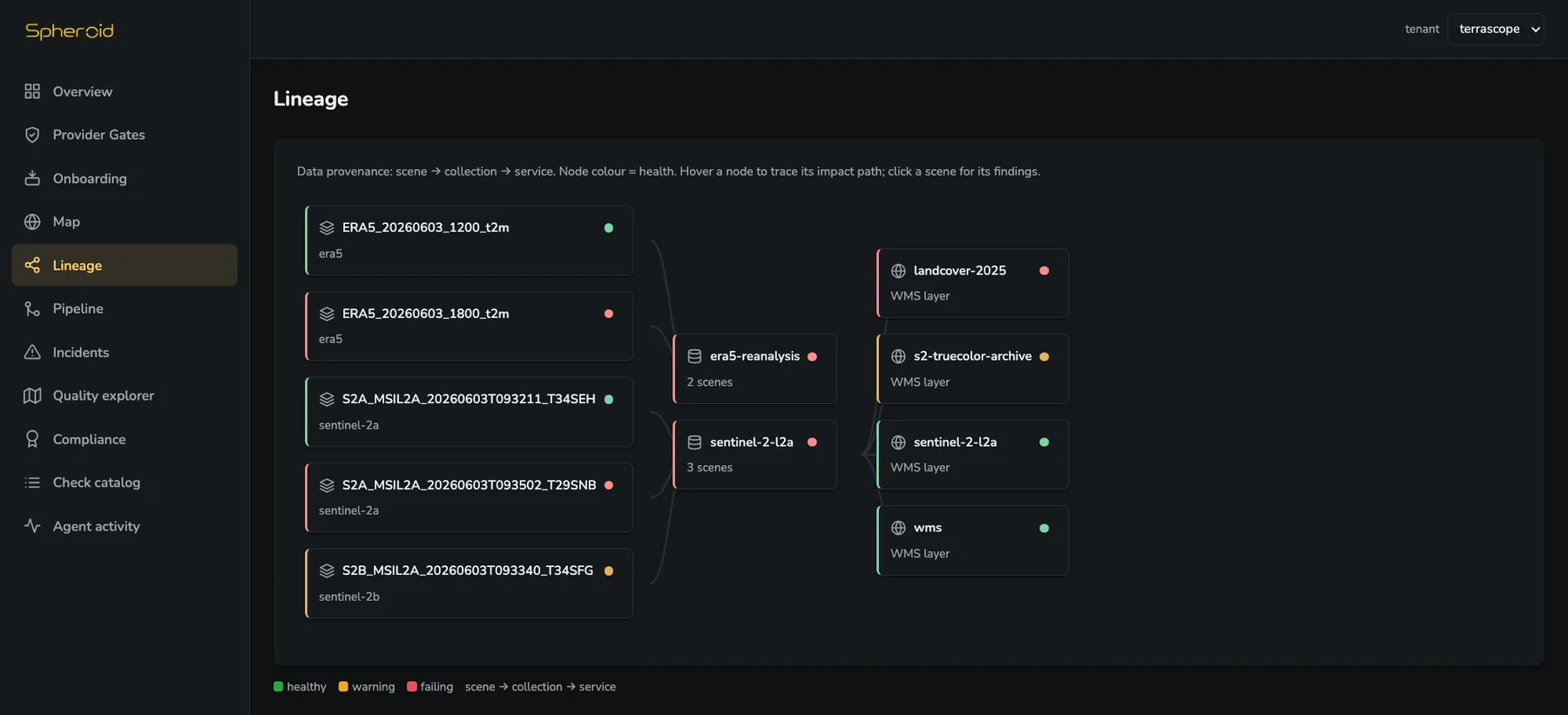
Task: Open the Incidents page
Action: pos(125,352)
